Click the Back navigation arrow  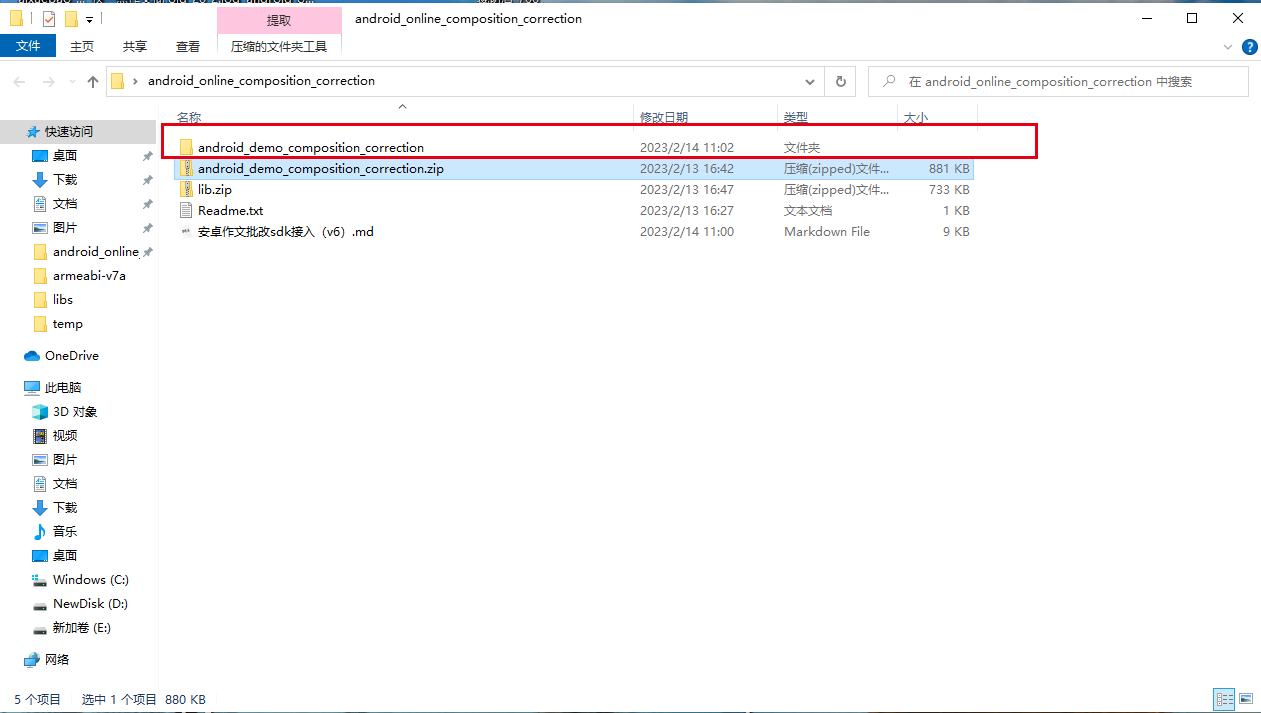(x=20, y=82)
